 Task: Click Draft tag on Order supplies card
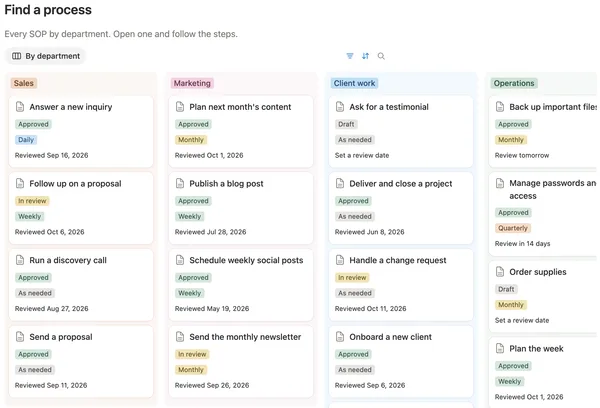point(506,289)
